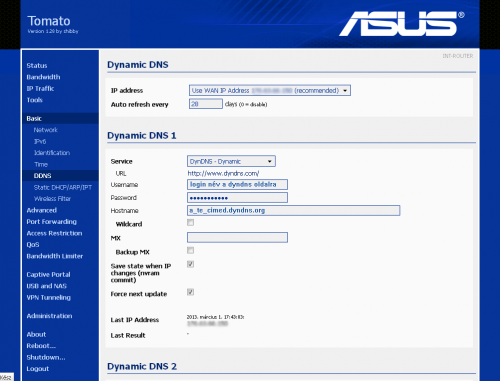Click the empty MX input field
The width and height of the screenshot is (500, 381).
tap(237, 237)
